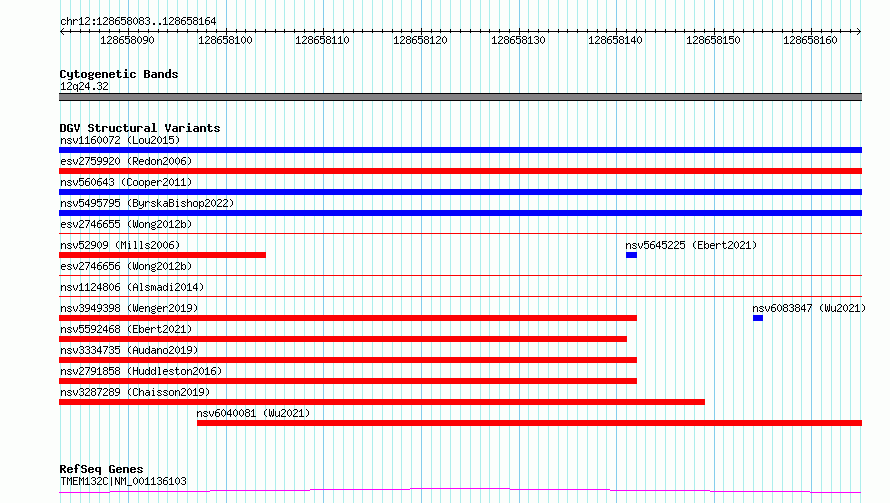Click the red bar for nsv3287289
The image size is (890, 503).
pos(382,402)
